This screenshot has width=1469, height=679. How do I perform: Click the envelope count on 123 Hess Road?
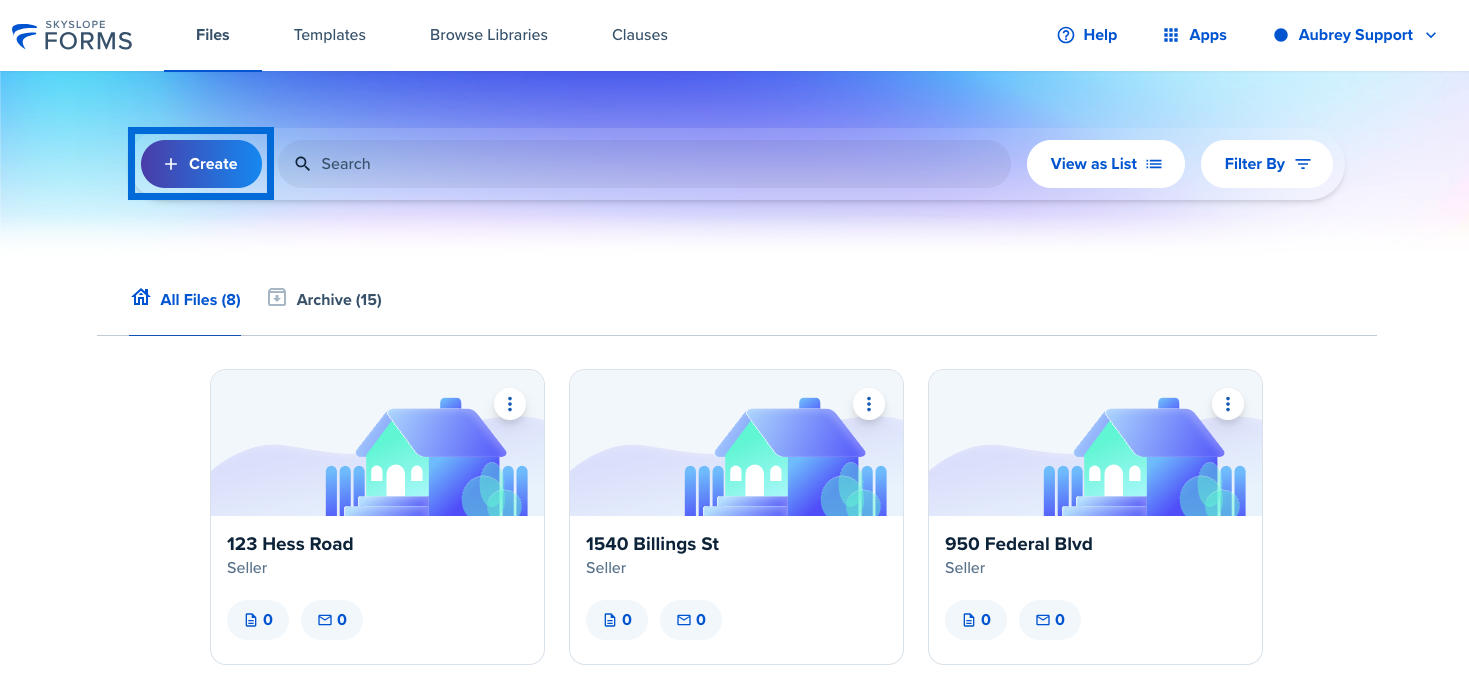point(332,620)
